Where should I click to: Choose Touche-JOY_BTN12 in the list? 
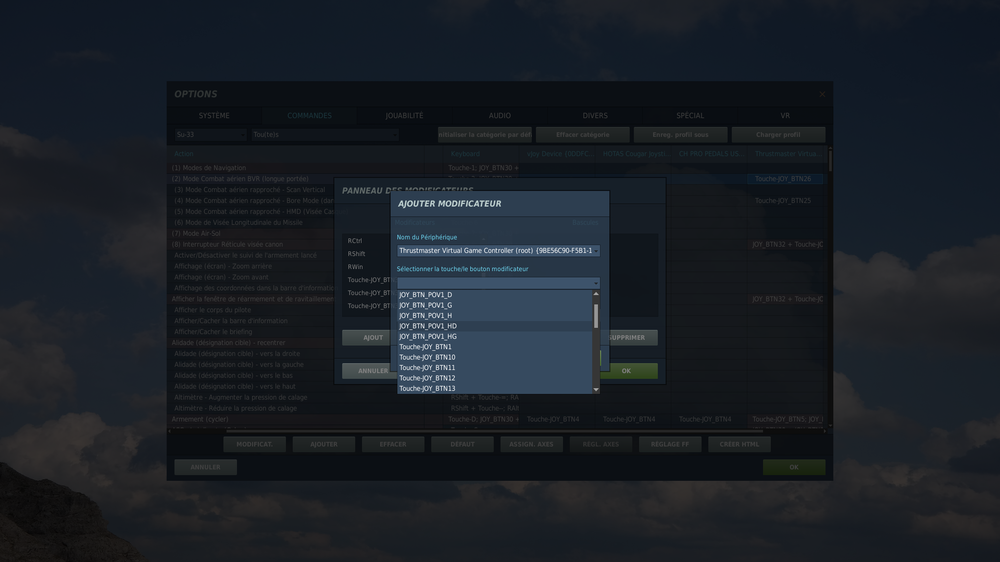494,378
